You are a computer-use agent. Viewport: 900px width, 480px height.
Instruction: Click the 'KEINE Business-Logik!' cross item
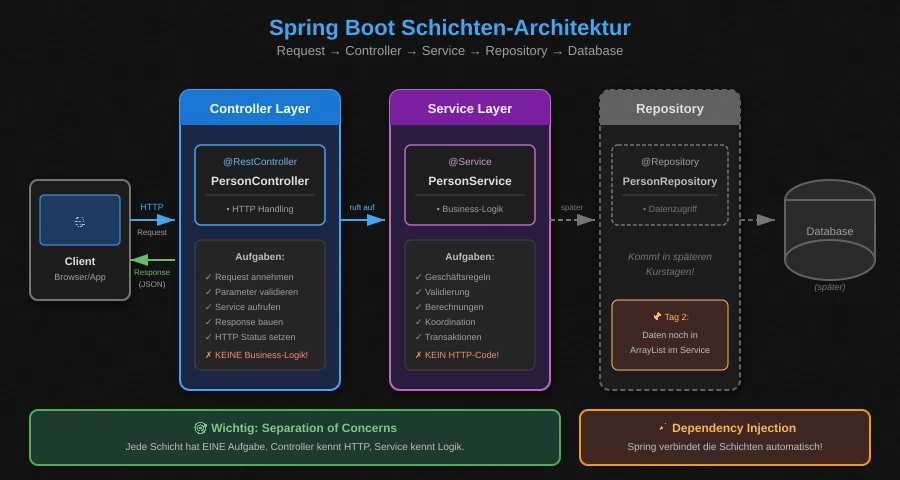pos(256,355)
